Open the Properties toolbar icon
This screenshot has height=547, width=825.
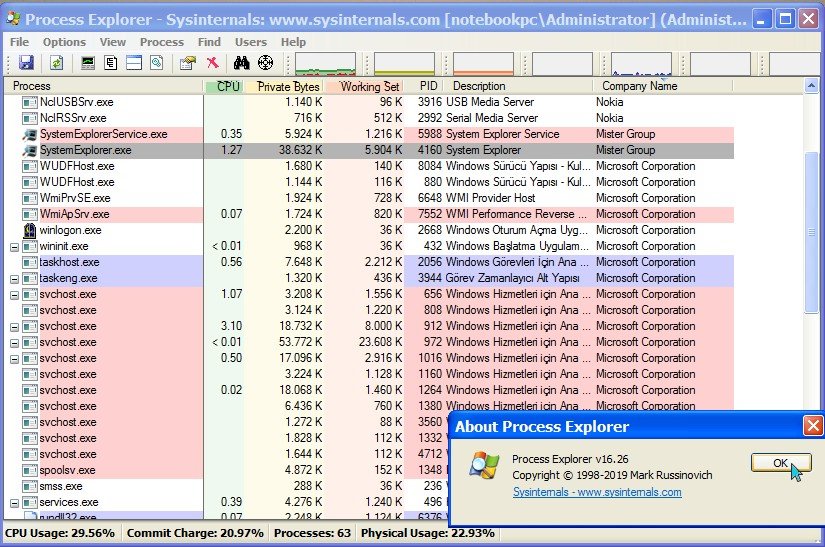coord(188,63)
